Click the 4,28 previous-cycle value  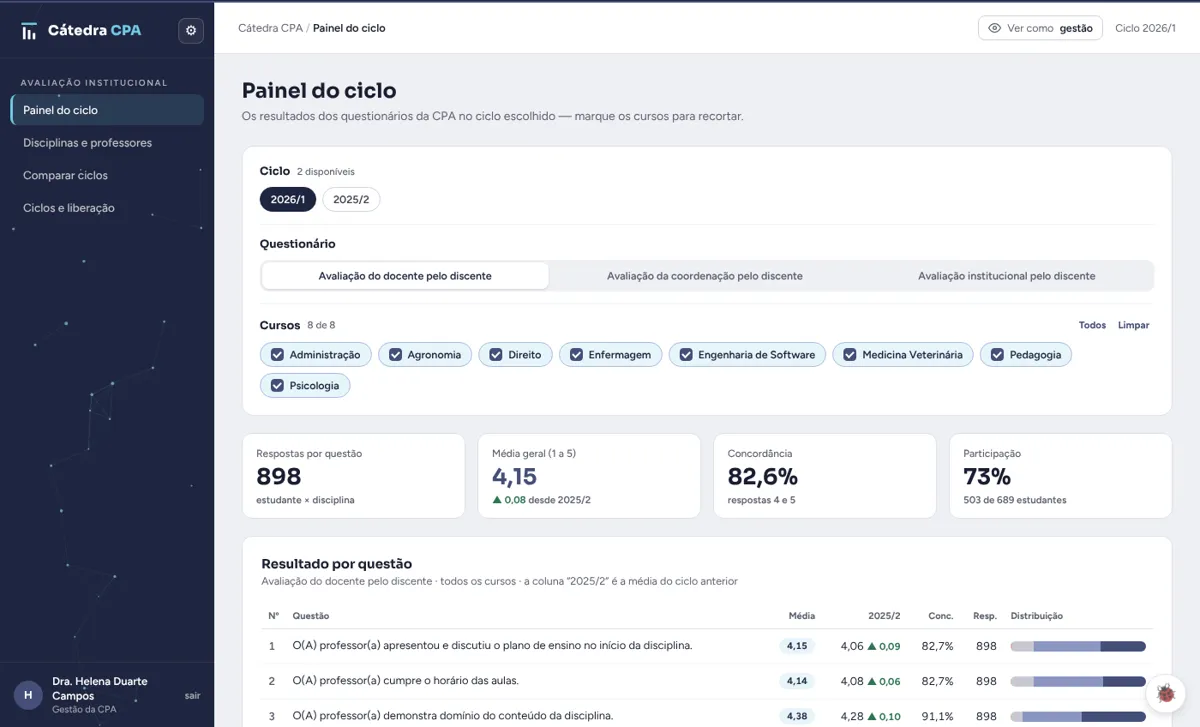[x=852, y=716]
